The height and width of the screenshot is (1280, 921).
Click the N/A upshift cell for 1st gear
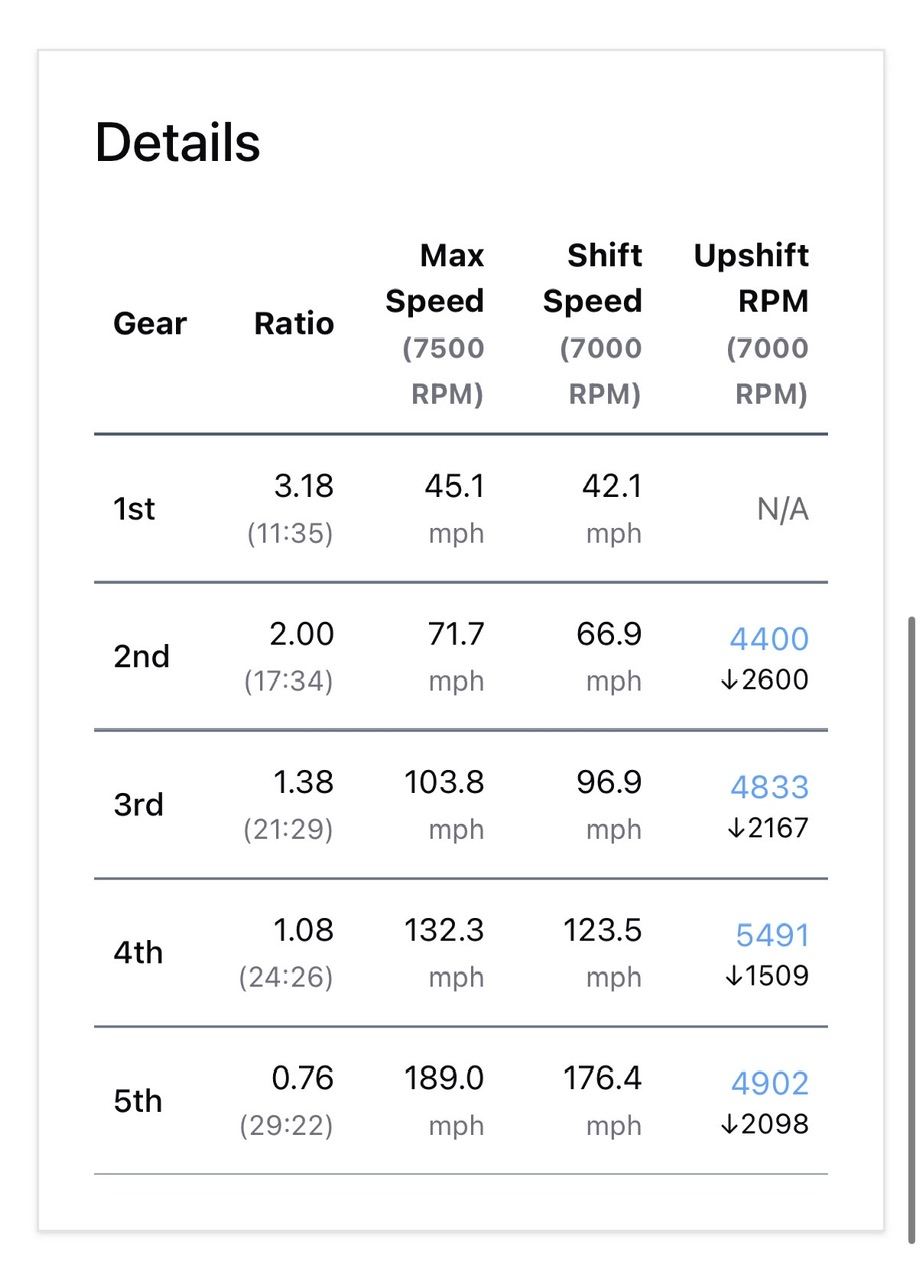782,510
